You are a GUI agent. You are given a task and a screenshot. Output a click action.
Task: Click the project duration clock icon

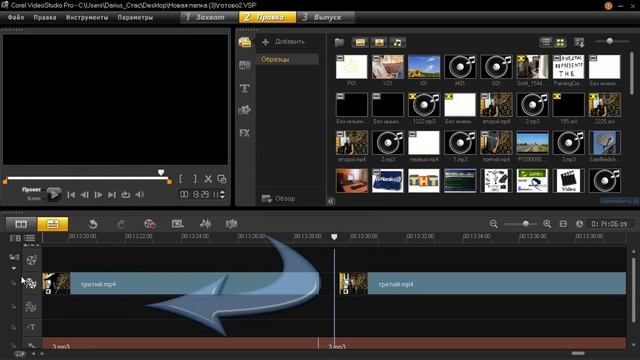[x=579, y=224]
